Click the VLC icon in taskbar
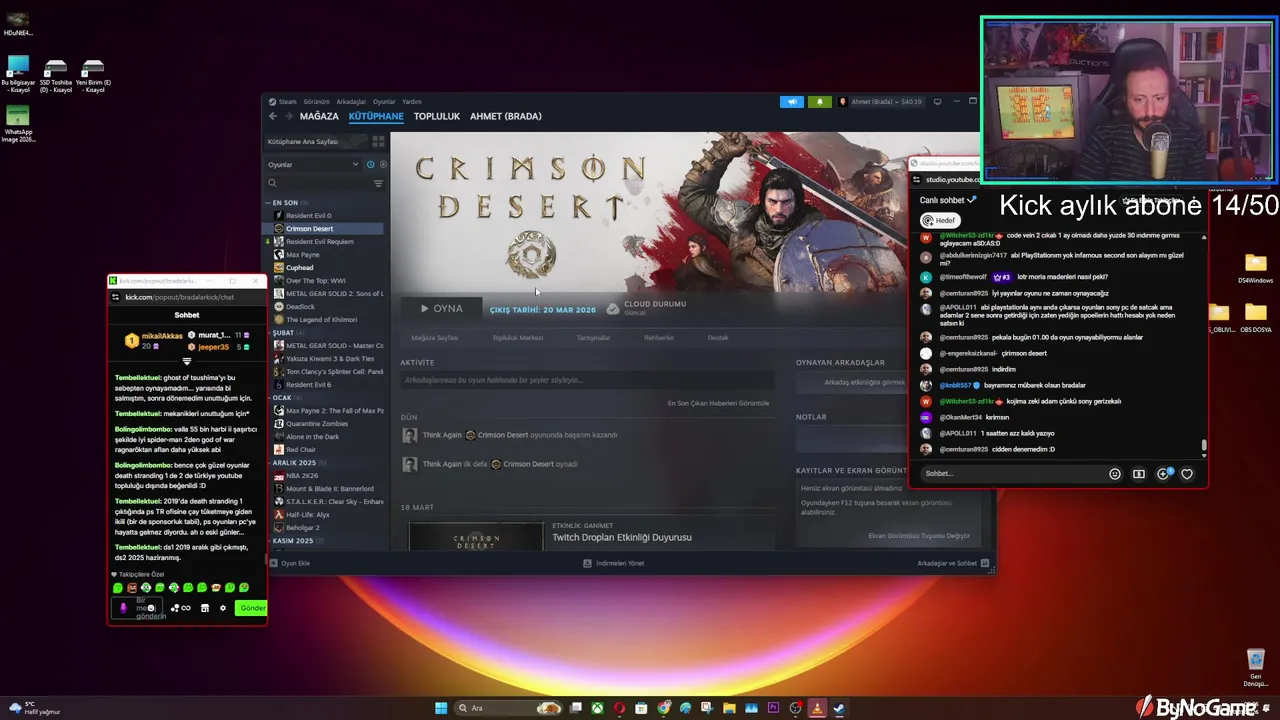This screenshot has width=1280, height=720. [x=817, y=708]
